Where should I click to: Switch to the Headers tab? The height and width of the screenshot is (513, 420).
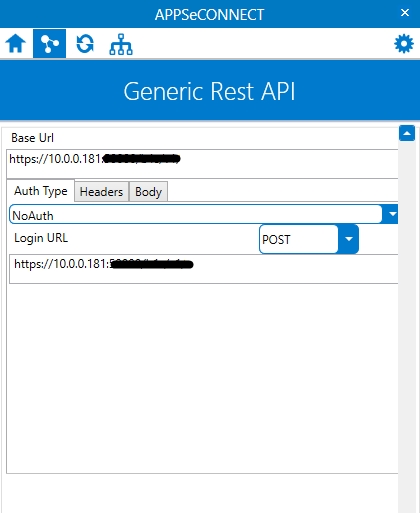[101, 192]
